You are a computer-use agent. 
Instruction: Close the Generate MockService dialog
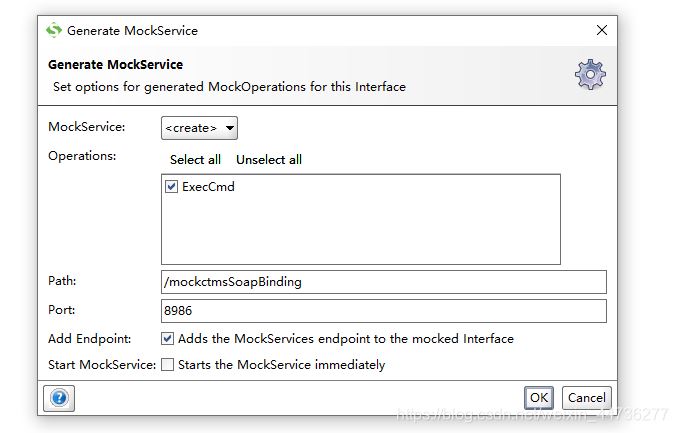pyautogui.click(x=602, y=30)
